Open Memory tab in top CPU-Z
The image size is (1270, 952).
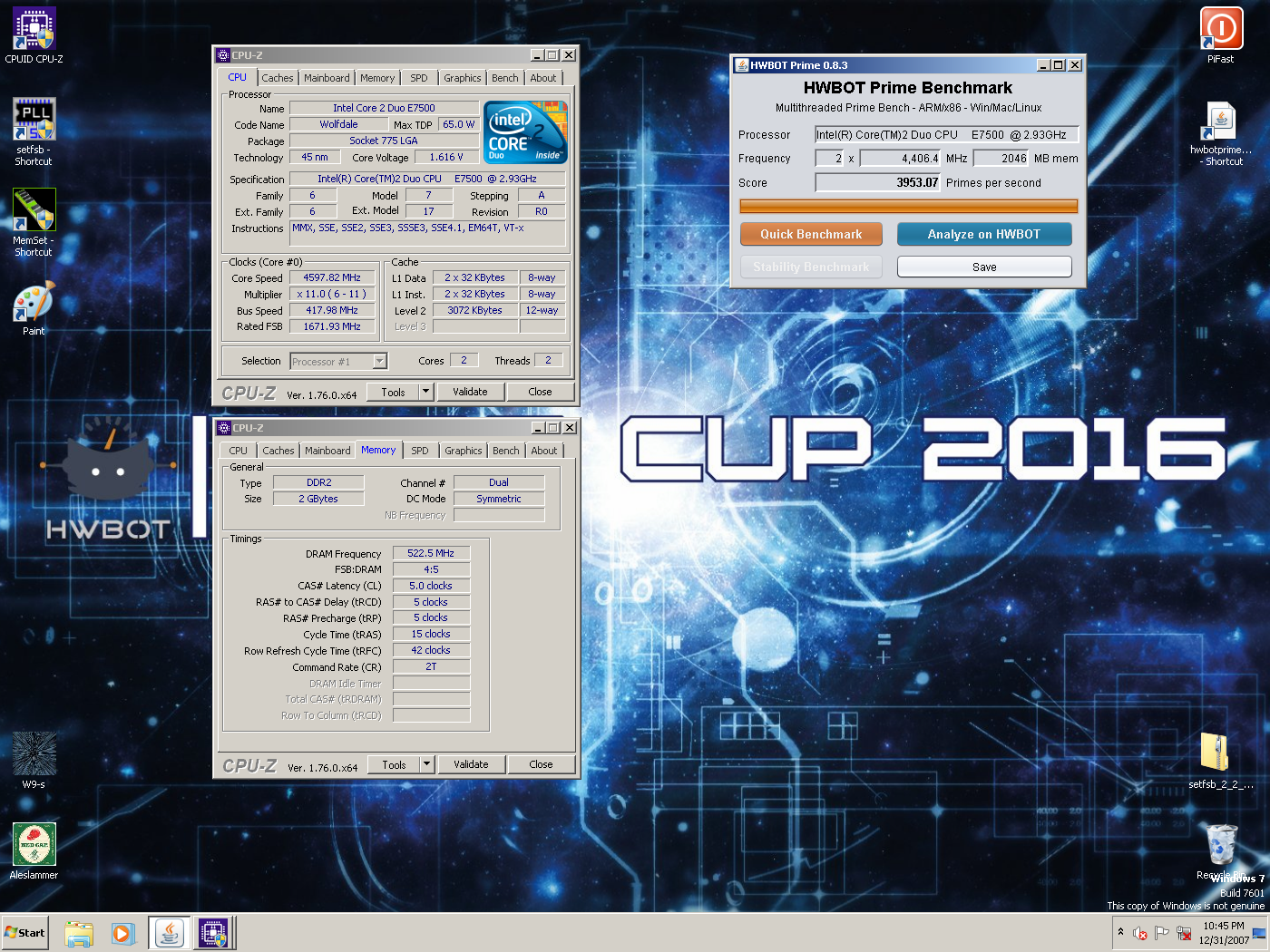[x=377, y=78]
